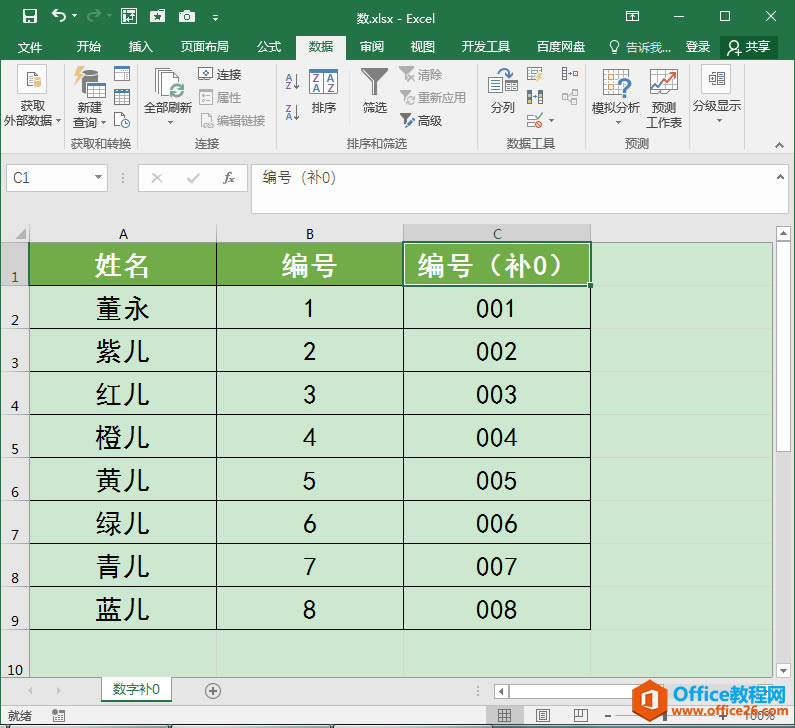Click the Connections (连接) button
This screenshot has height=728, width=795.
220,75
